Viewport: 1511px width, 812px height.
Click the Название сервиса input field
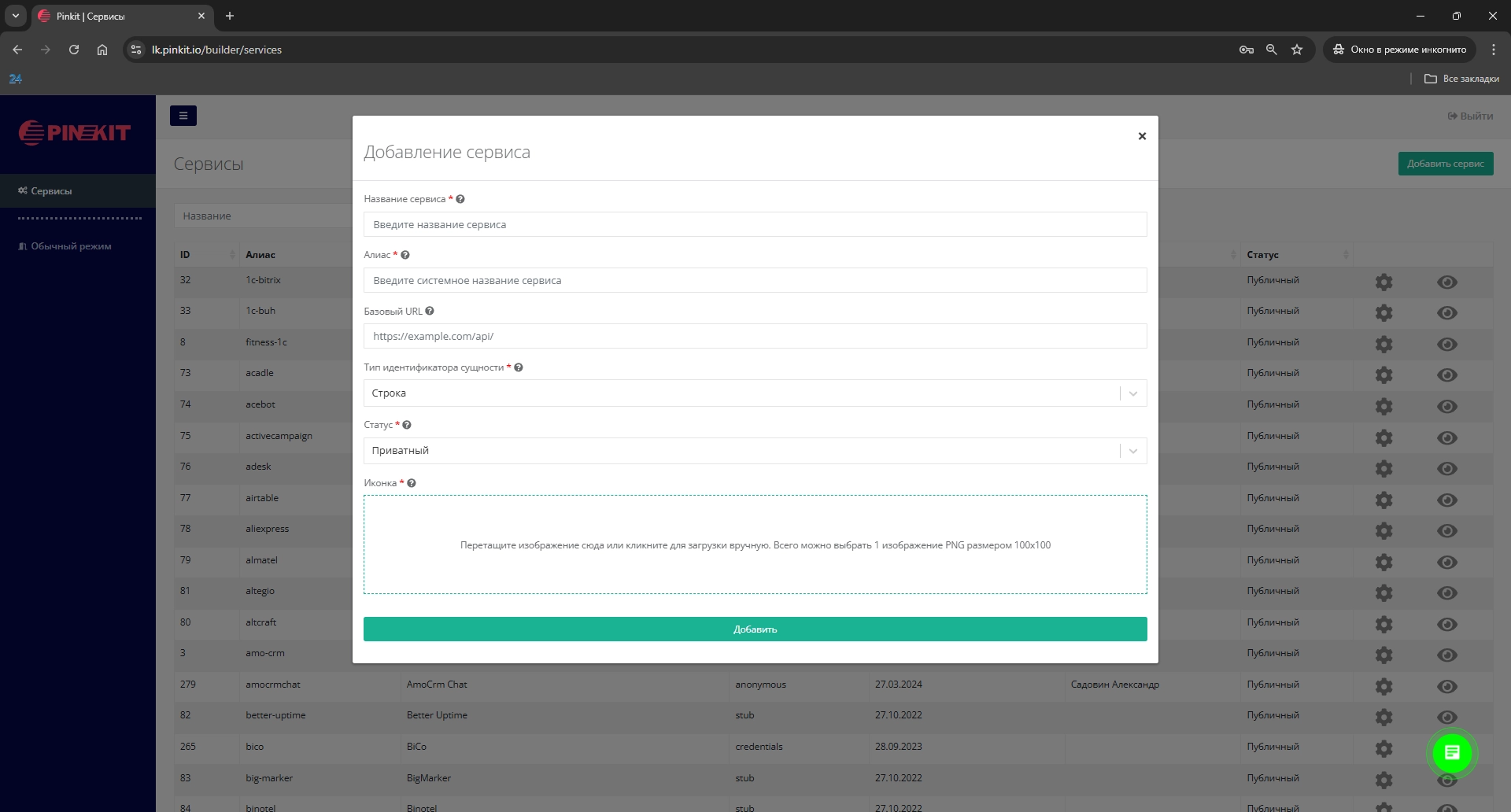pyautogui.click(x=754, y=224)
